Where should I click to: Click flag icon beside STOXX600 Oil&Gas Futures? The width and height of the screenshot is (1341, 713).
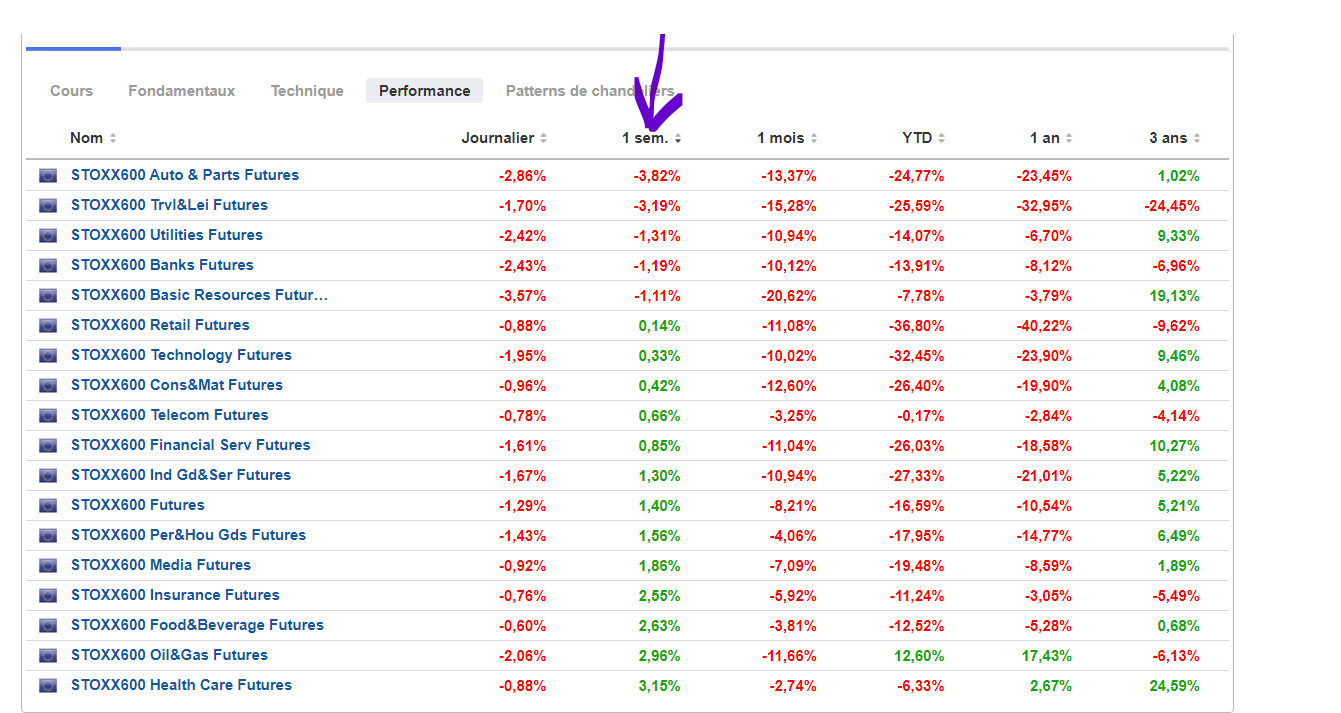tap(48, 655)
